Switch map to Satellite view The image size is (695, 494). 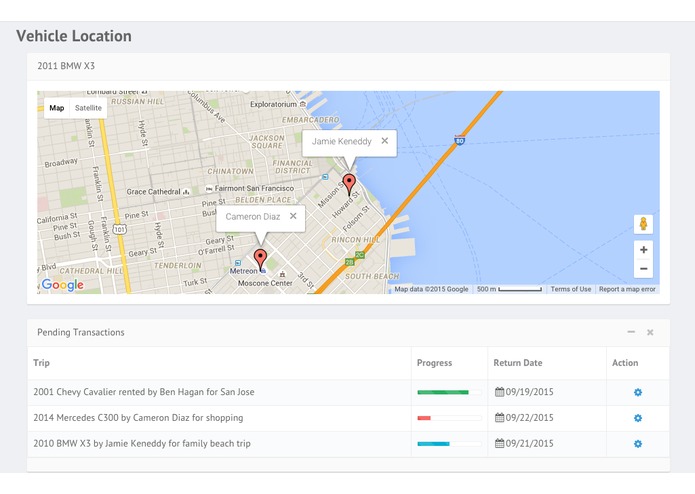click(88, 108)
